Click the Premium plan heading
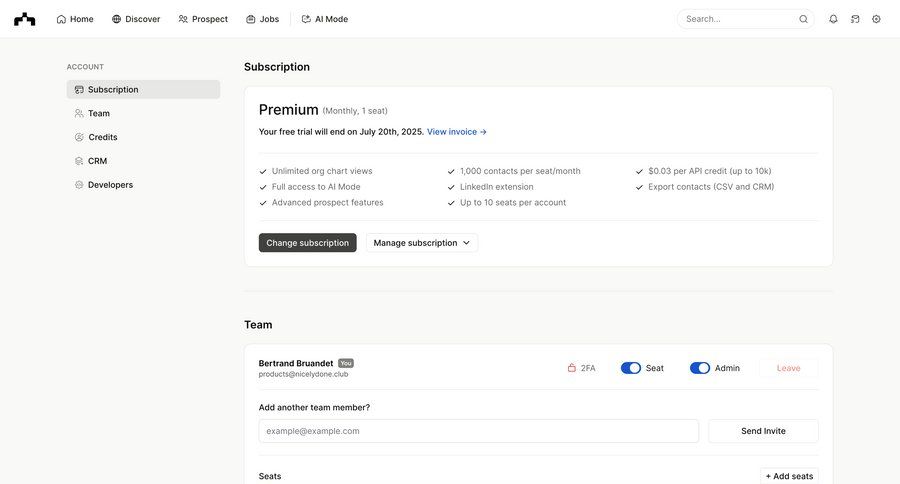900x484 pixels. click(289, 110)
